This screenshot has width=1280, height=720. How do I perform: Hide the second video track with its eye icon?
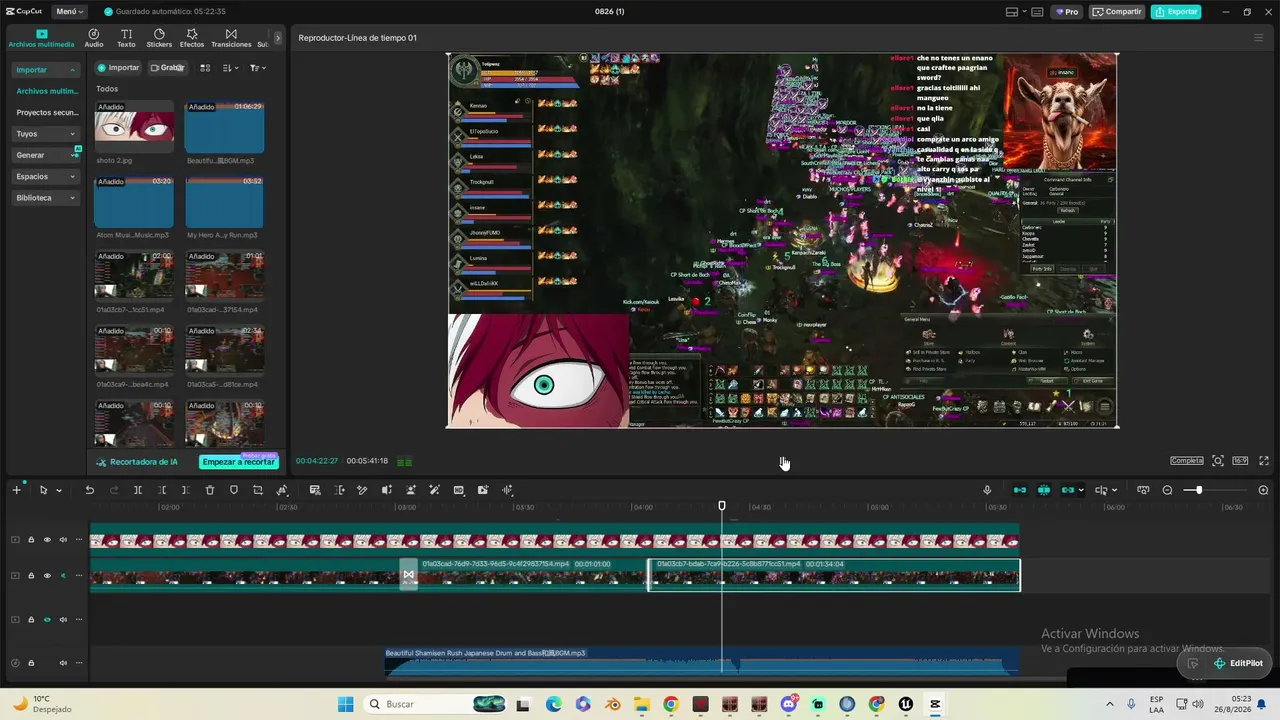click(46, 575)
